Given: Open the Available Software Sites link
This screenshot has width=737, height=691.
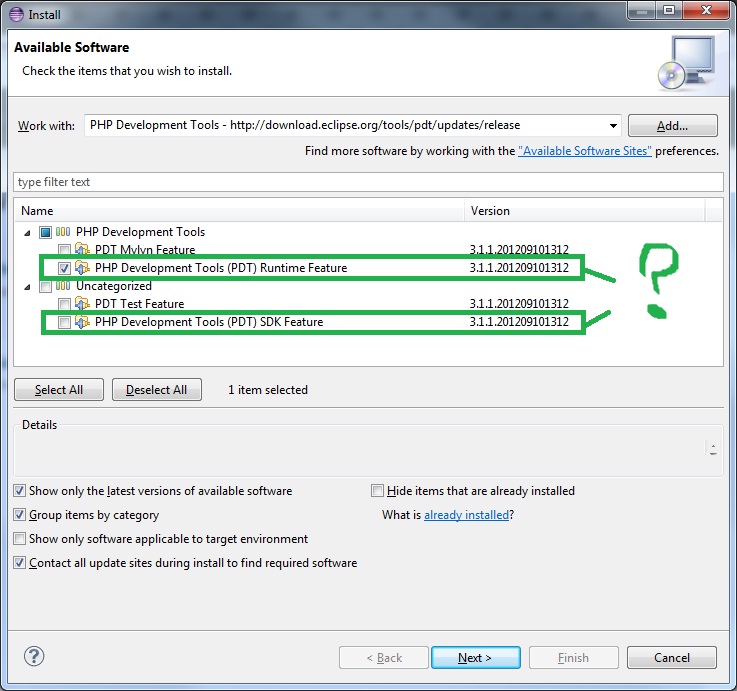Looking at the screenshot, I should click(585, 151).
